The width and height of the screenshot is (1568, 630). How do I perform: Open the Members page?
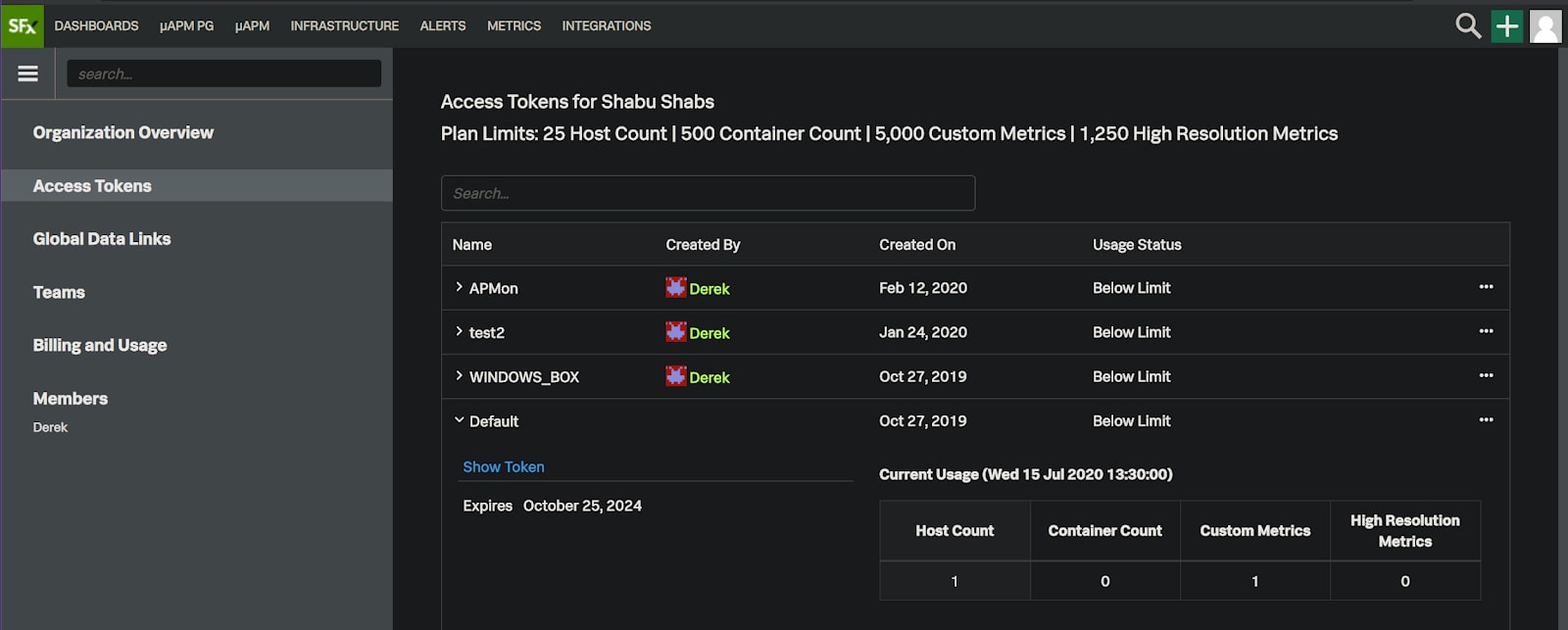coord(71,399)
